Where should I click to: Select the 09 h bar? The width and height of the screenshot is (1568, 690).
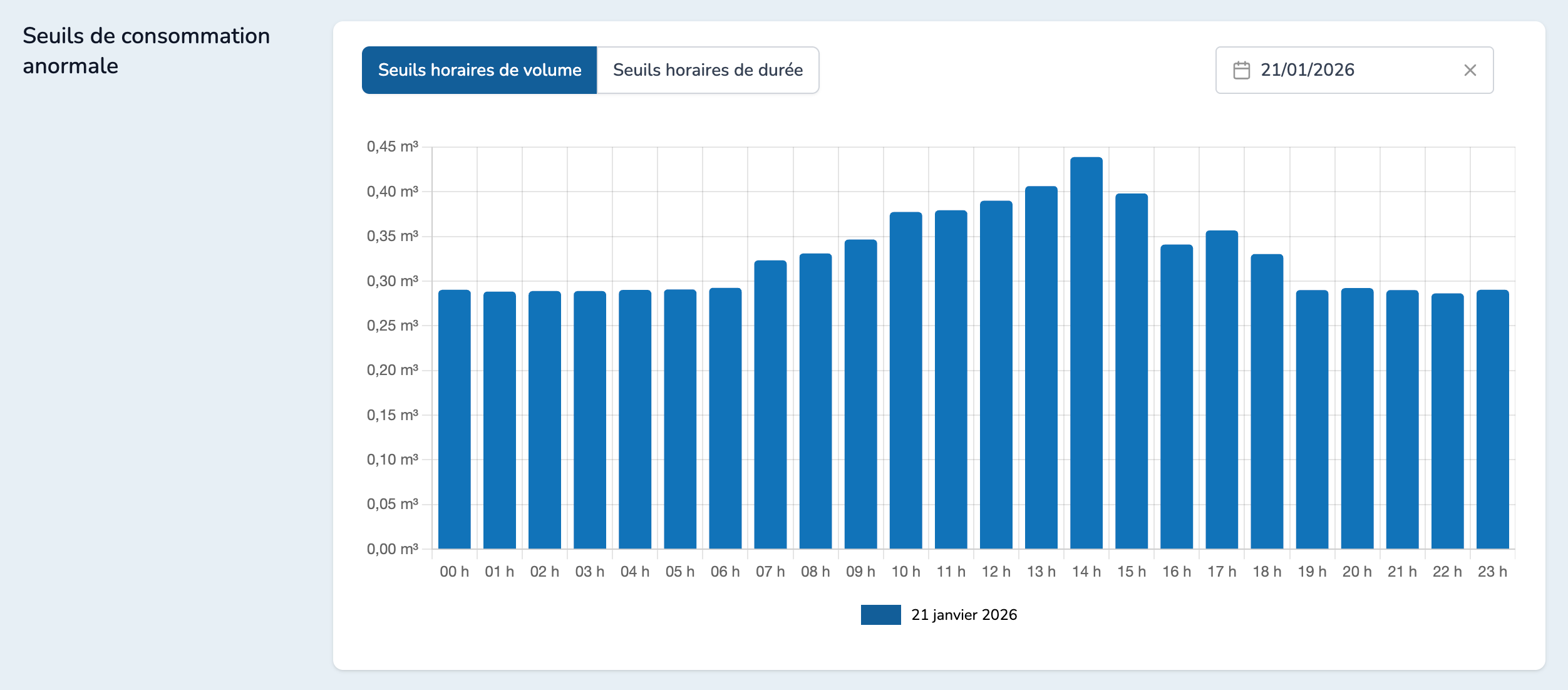(x=860, y=394)
